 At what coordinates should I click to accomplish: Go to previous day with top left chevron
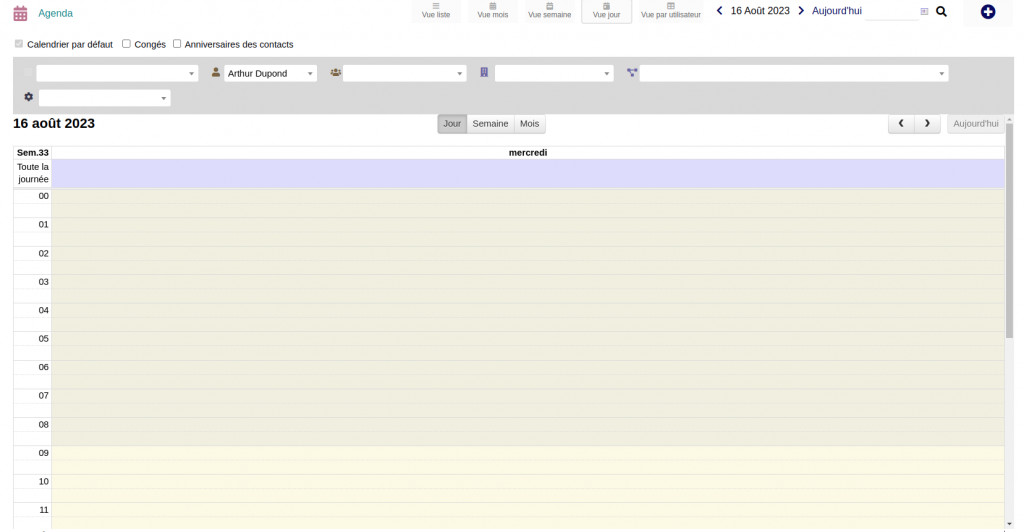click(x=720, y=10)
